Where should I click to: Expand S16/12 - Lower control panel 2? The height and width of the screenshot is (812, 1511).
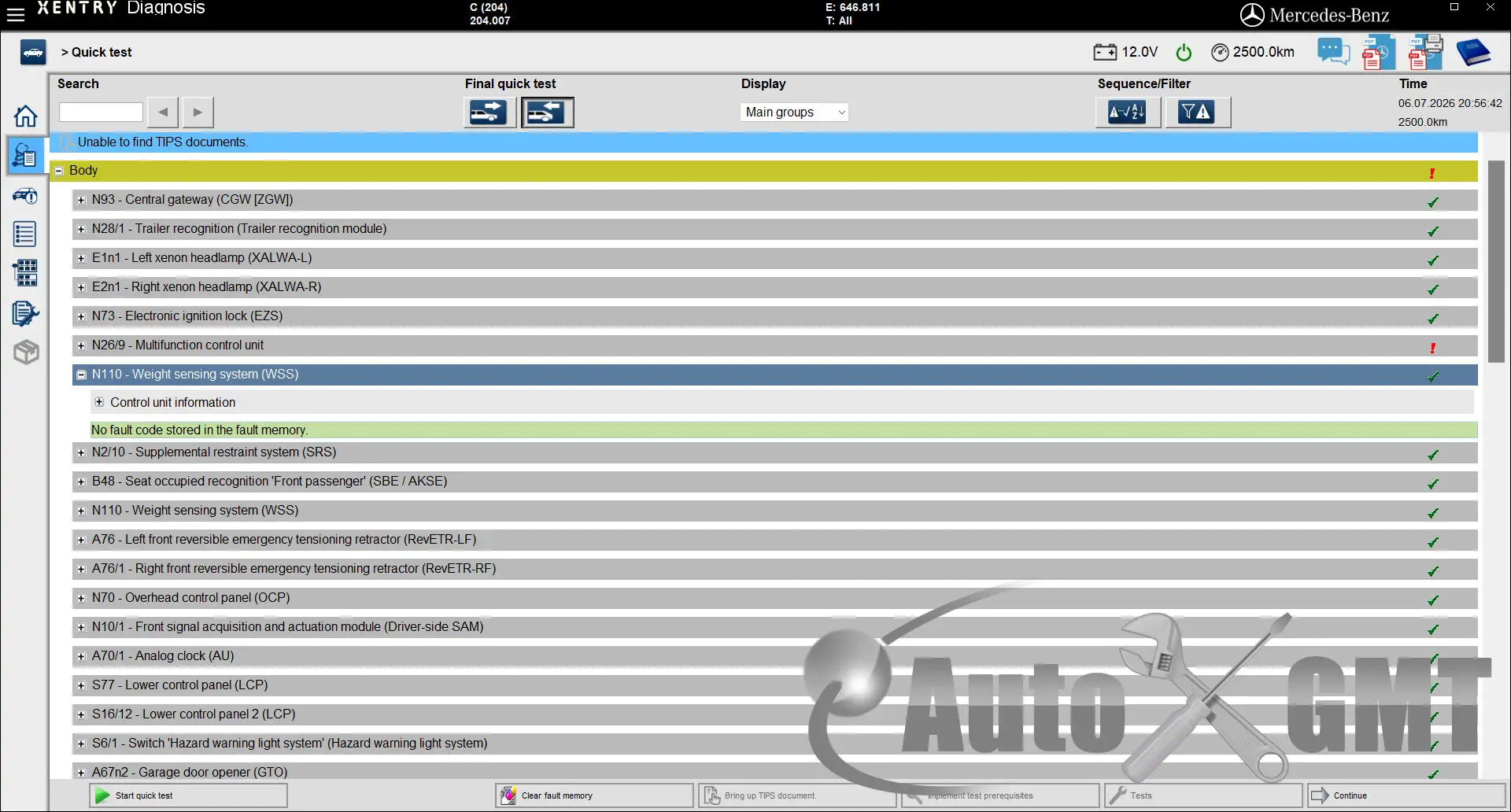point(80,714)
